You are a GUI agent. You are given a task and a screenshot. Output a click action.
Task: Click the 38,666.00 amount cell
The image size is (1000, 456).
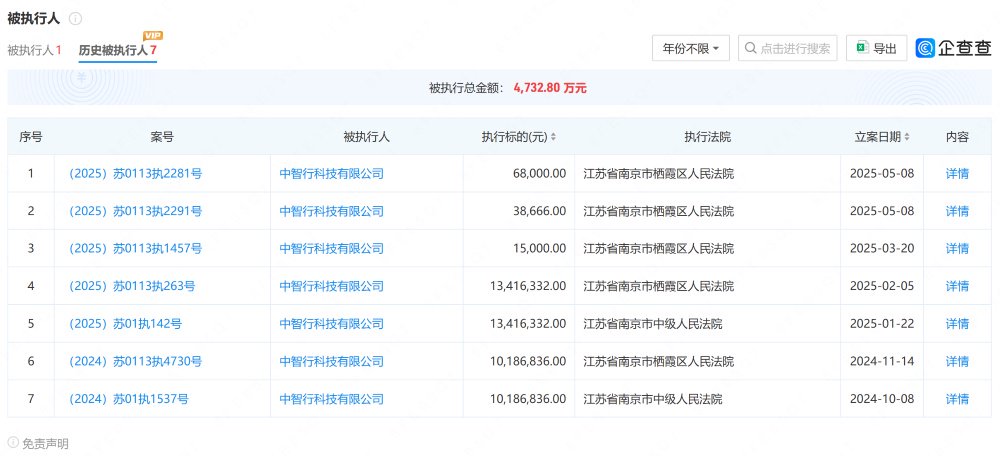518,211
